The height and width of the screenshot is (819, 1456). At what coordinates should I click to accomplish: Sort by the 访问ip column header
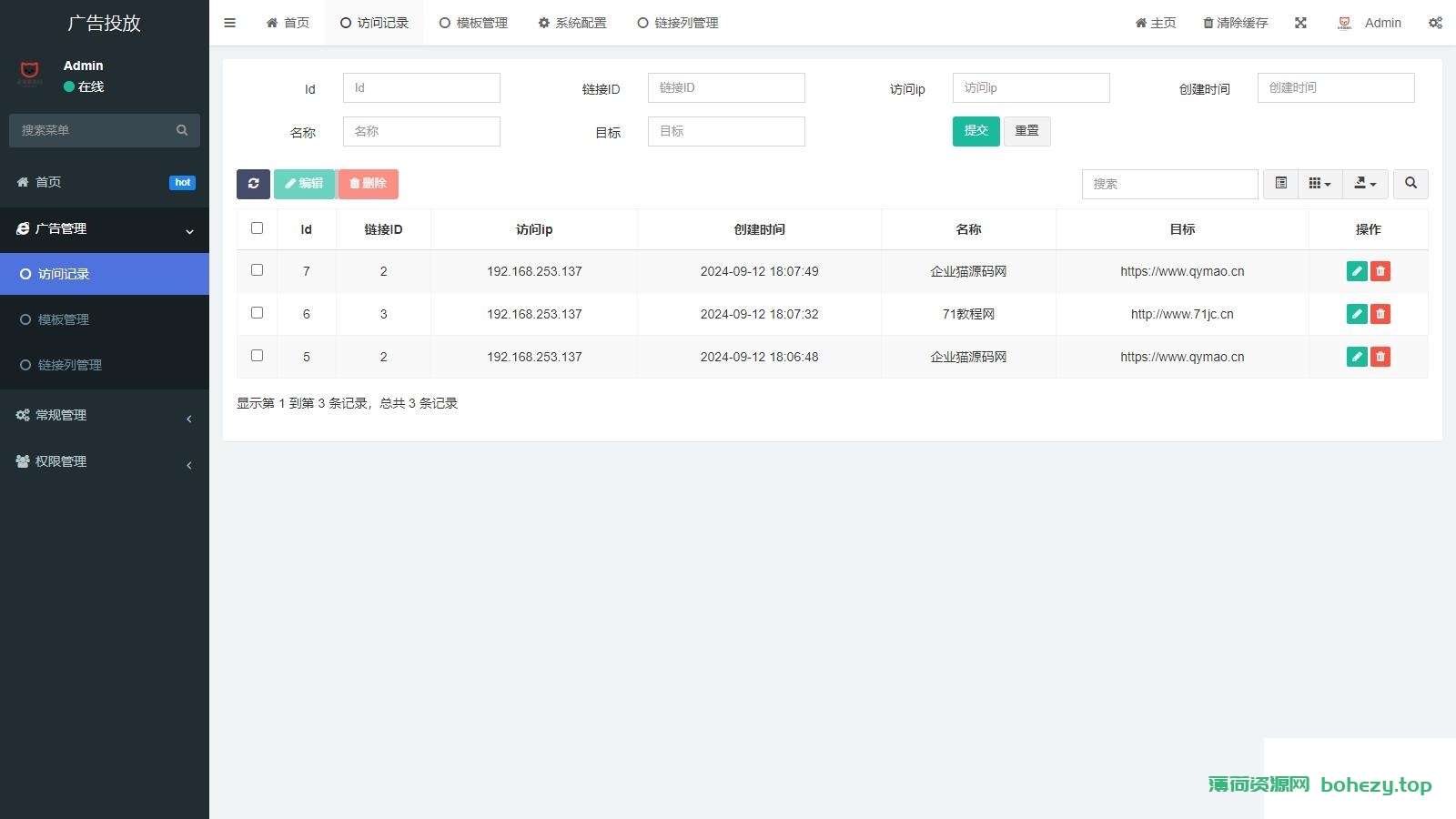534,229
